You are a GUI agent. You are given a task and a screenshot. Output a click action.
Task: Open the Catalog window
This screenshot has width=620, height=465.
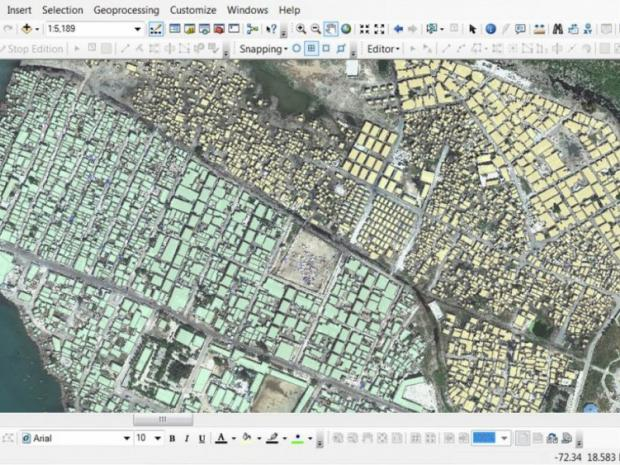[189, 29]
